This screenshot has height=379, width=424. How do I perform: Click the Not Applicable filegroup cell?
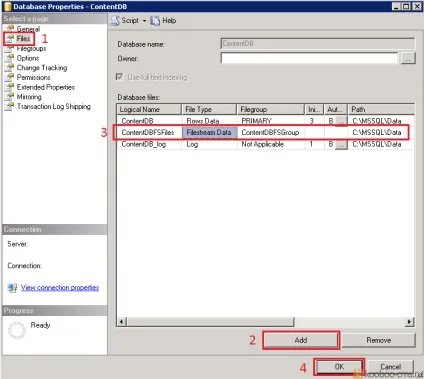(271, 144)
